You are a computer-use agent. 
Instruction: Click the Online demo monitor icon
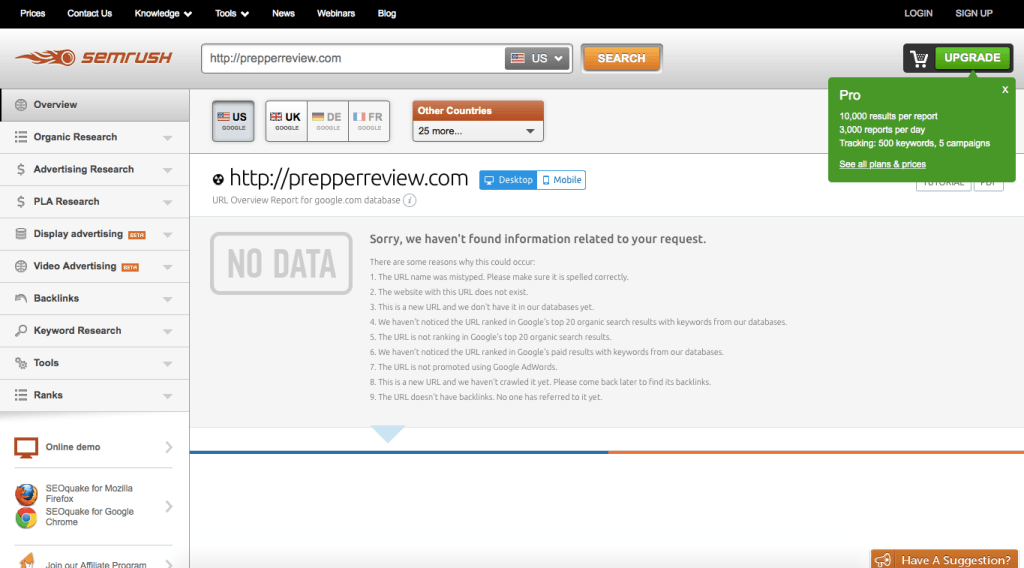pyautogui.click(x=26, y=447)
